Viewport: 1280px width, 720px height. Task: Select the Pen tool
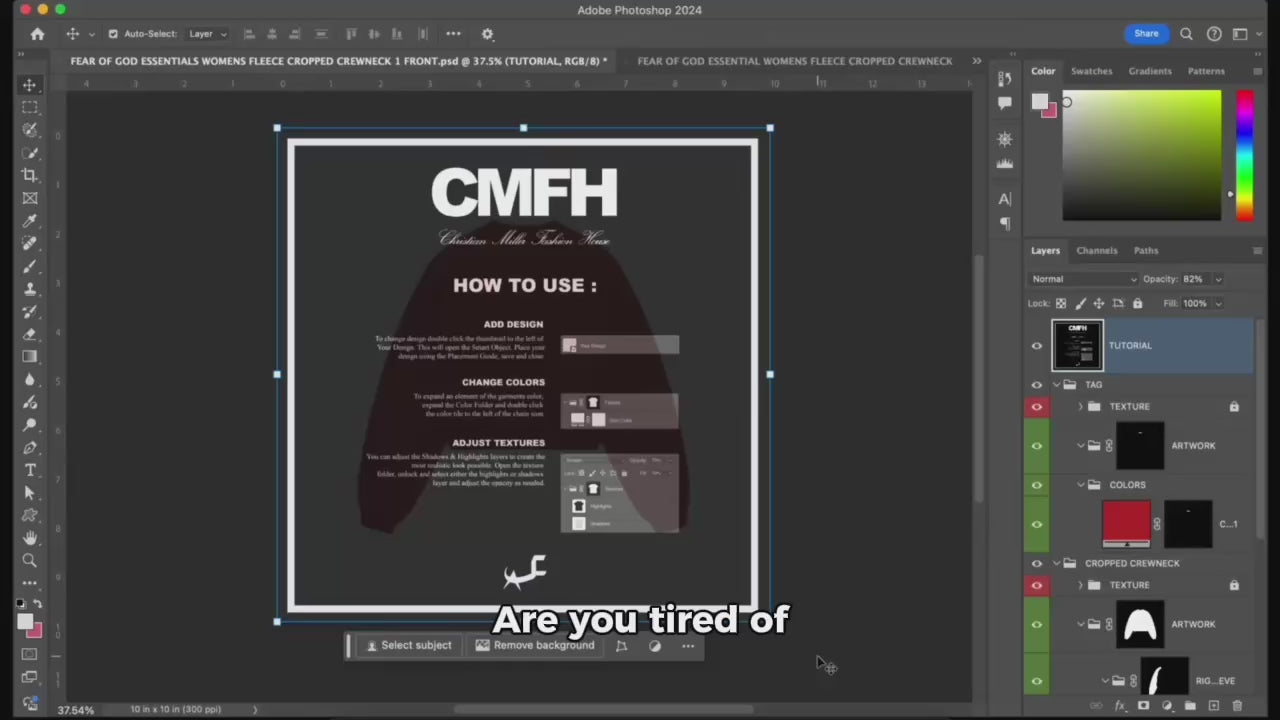coord(30,448)
